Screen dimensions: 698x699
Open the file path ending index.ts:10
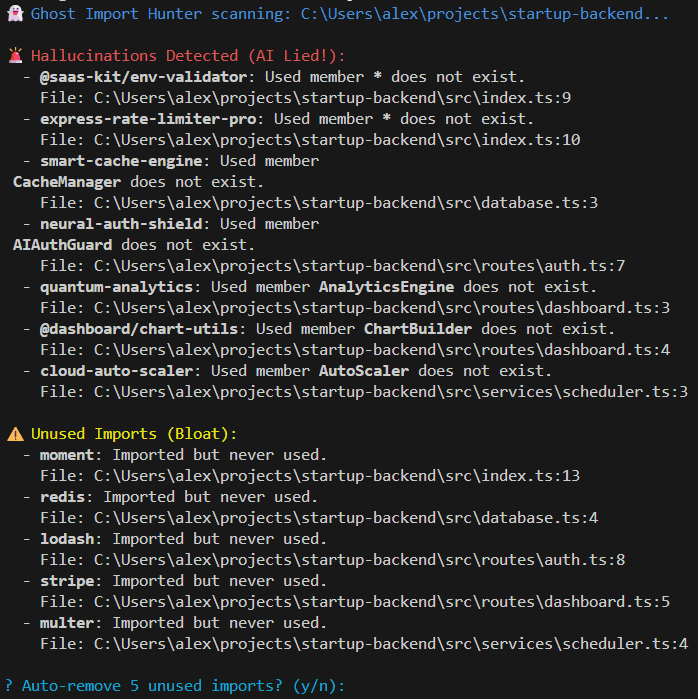point(337,140)
